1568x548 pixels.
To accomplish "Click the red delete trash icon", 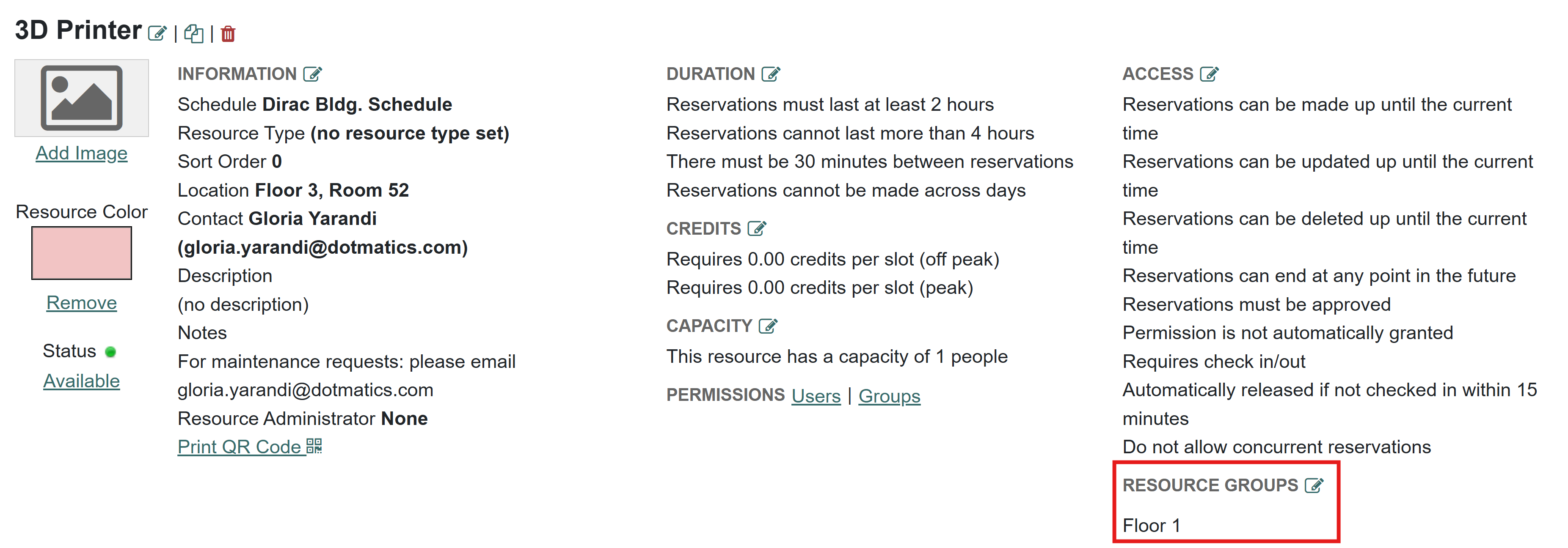I will [228, 33].
